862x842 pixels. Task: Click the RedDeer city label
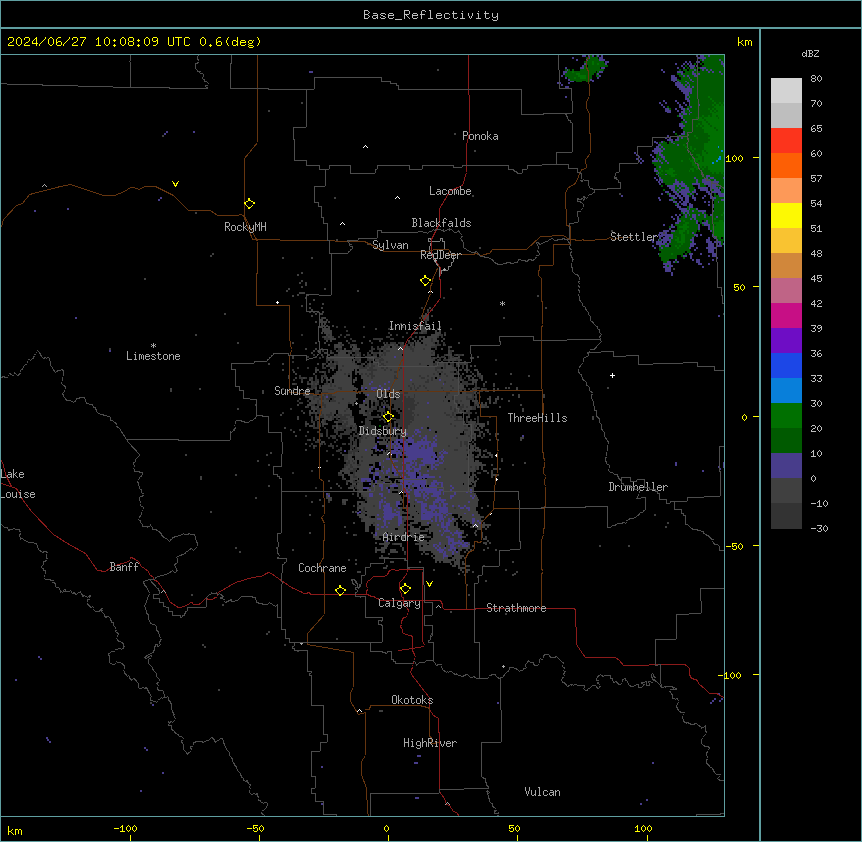click(x=440, y=255)
